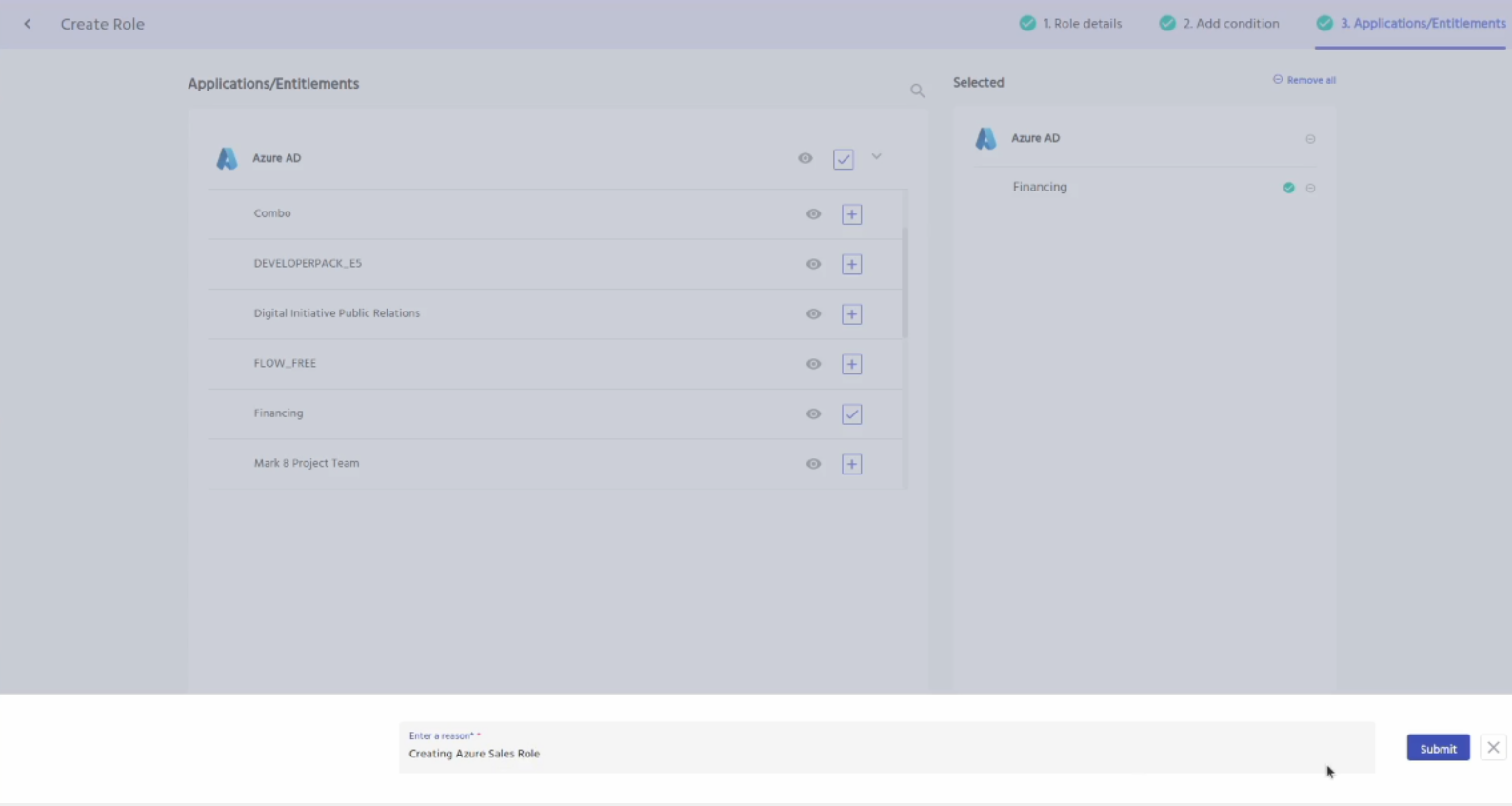Submit the role creation reason

1438,749
